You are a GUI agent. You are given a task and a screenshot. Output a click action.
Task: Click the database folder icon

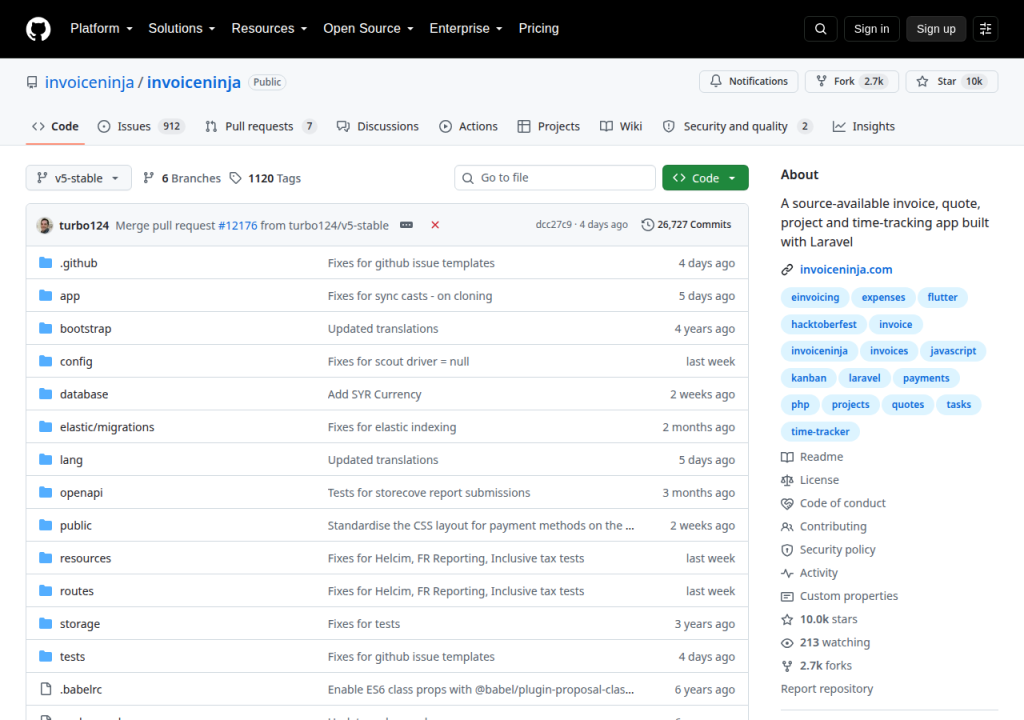point(45,393)
